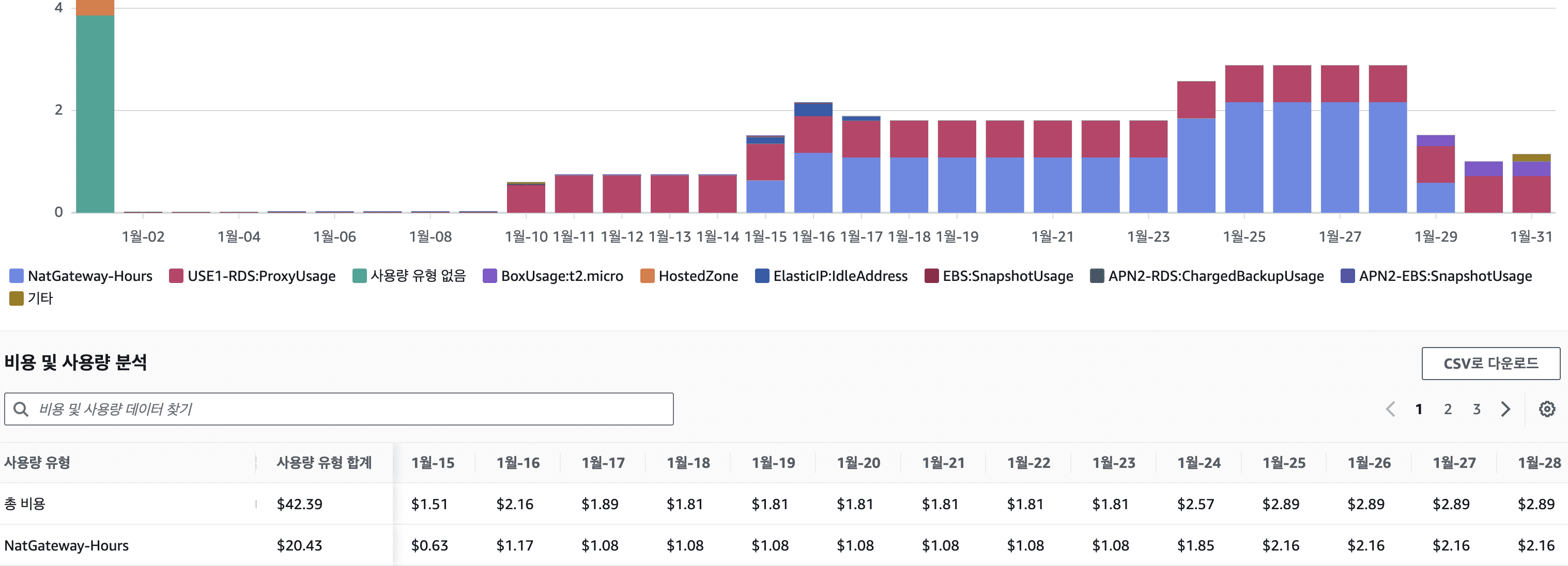The image size is (1568, 566).
Task: Click the 기타 legend swatch
Action: click(17, 298)
